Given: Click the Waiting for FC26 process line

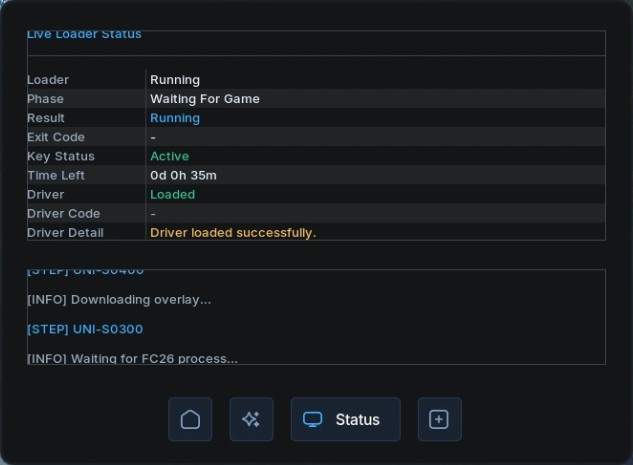Looking at the screenshot, I should (132, 358).
